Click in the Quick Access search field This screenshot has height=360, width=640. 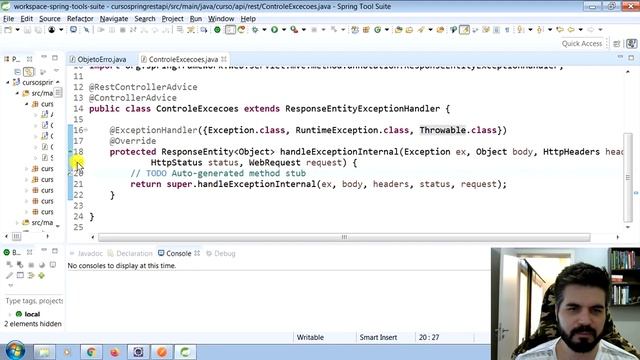(x=582, y=44)
